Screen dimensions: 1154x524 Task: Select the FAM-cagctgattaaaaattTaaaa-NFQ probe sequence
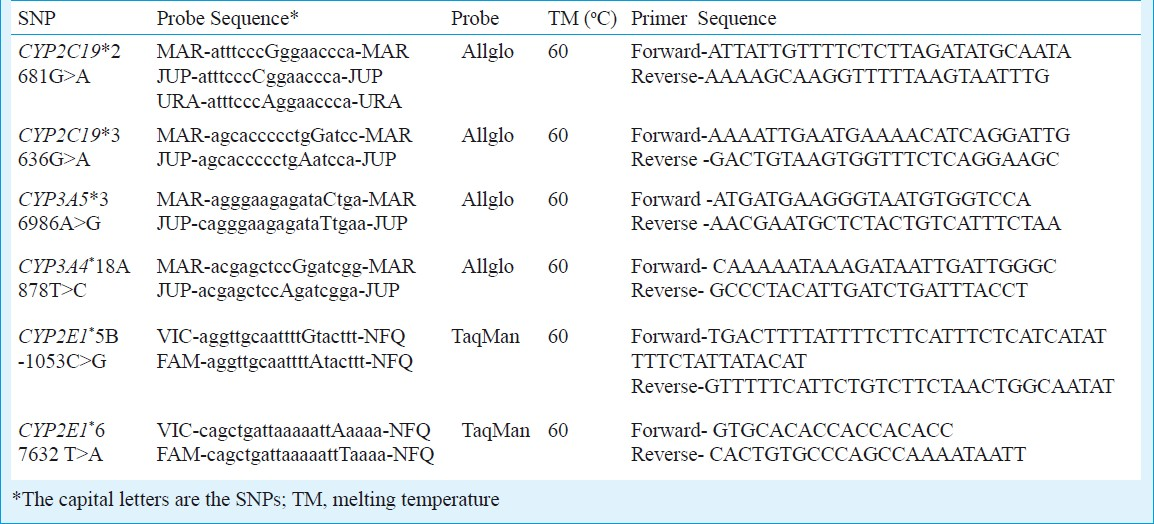295,455
